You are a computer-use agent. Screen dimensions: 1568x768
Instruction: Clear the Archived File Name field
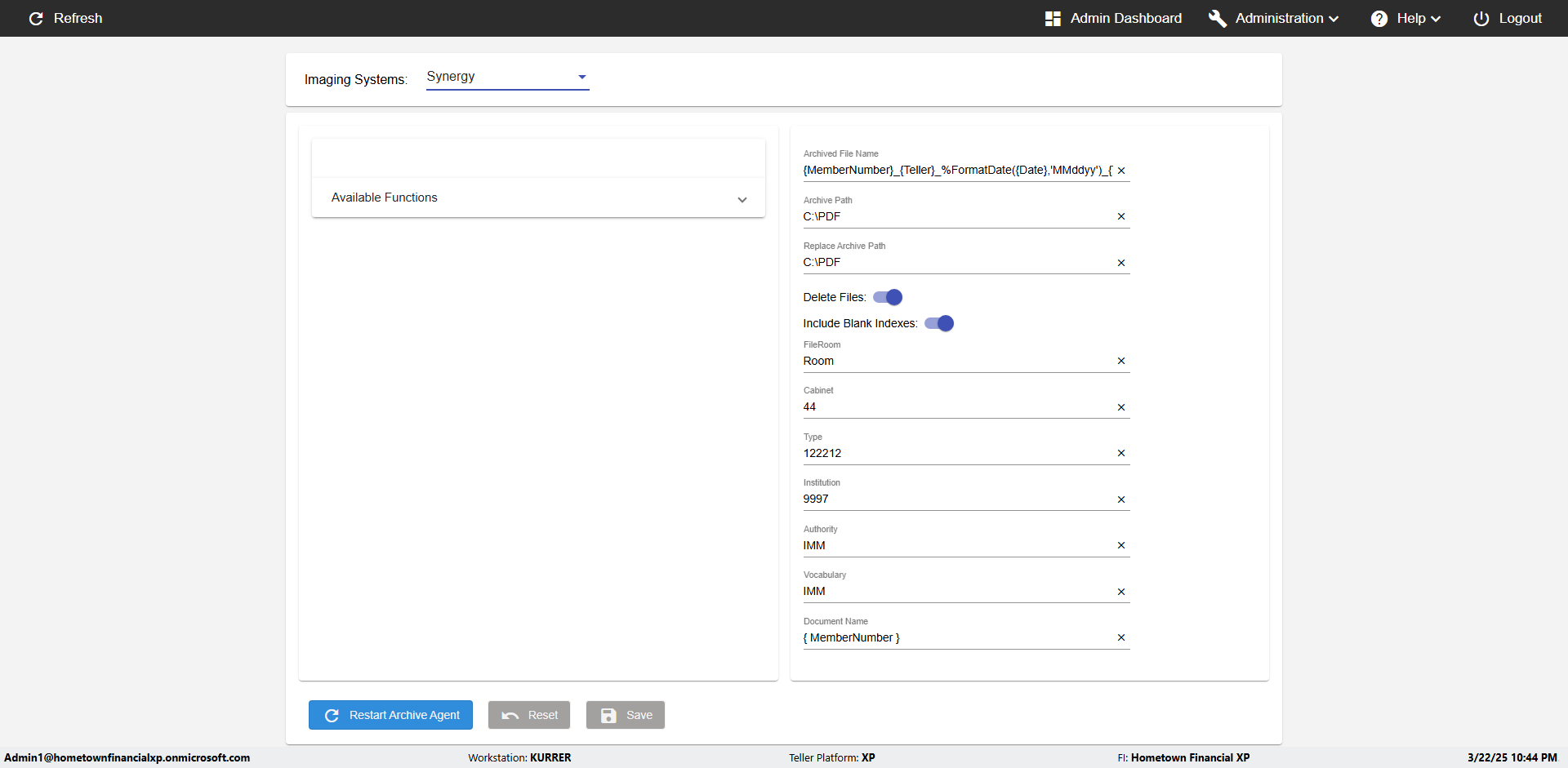[1121, 171]
